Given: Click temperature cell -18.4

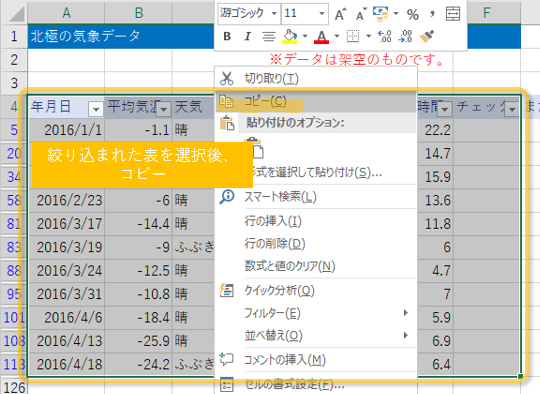Looking at the screenshot, I should point(138,318).
